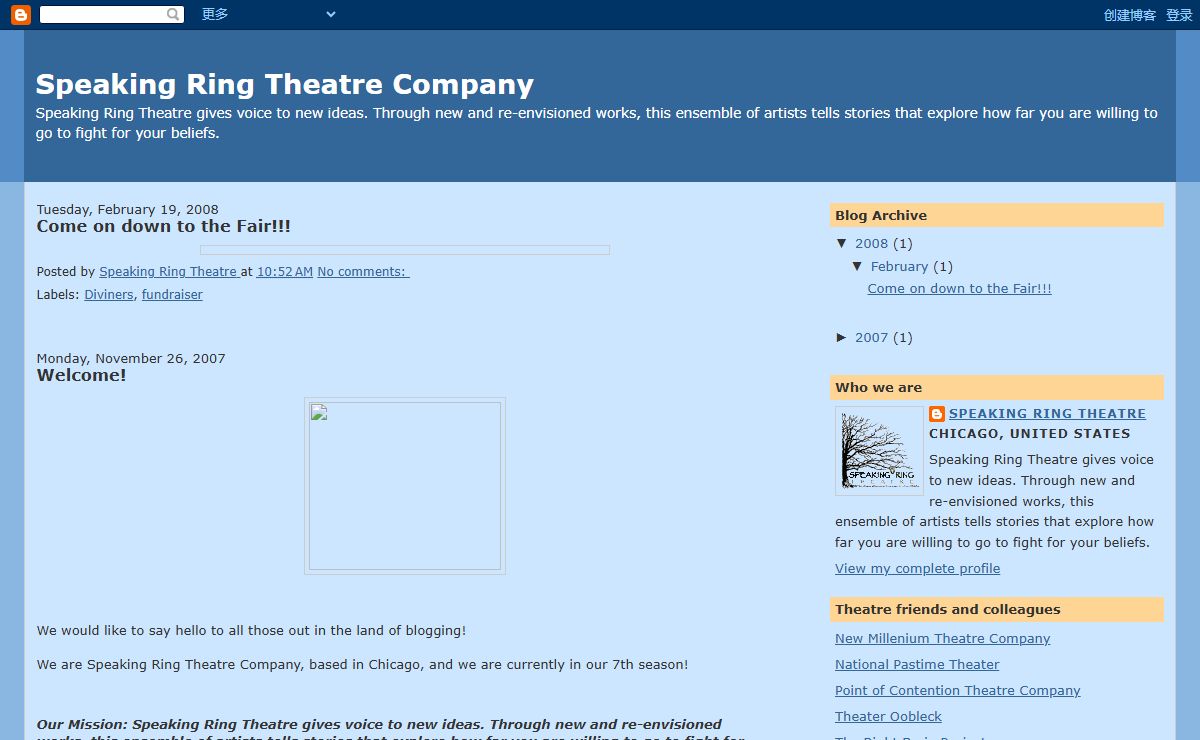Open the Speaking Ring Theatre author link
Image resolution: width=1200 pixels, height=740 pixels.
[x=168, y=271]
